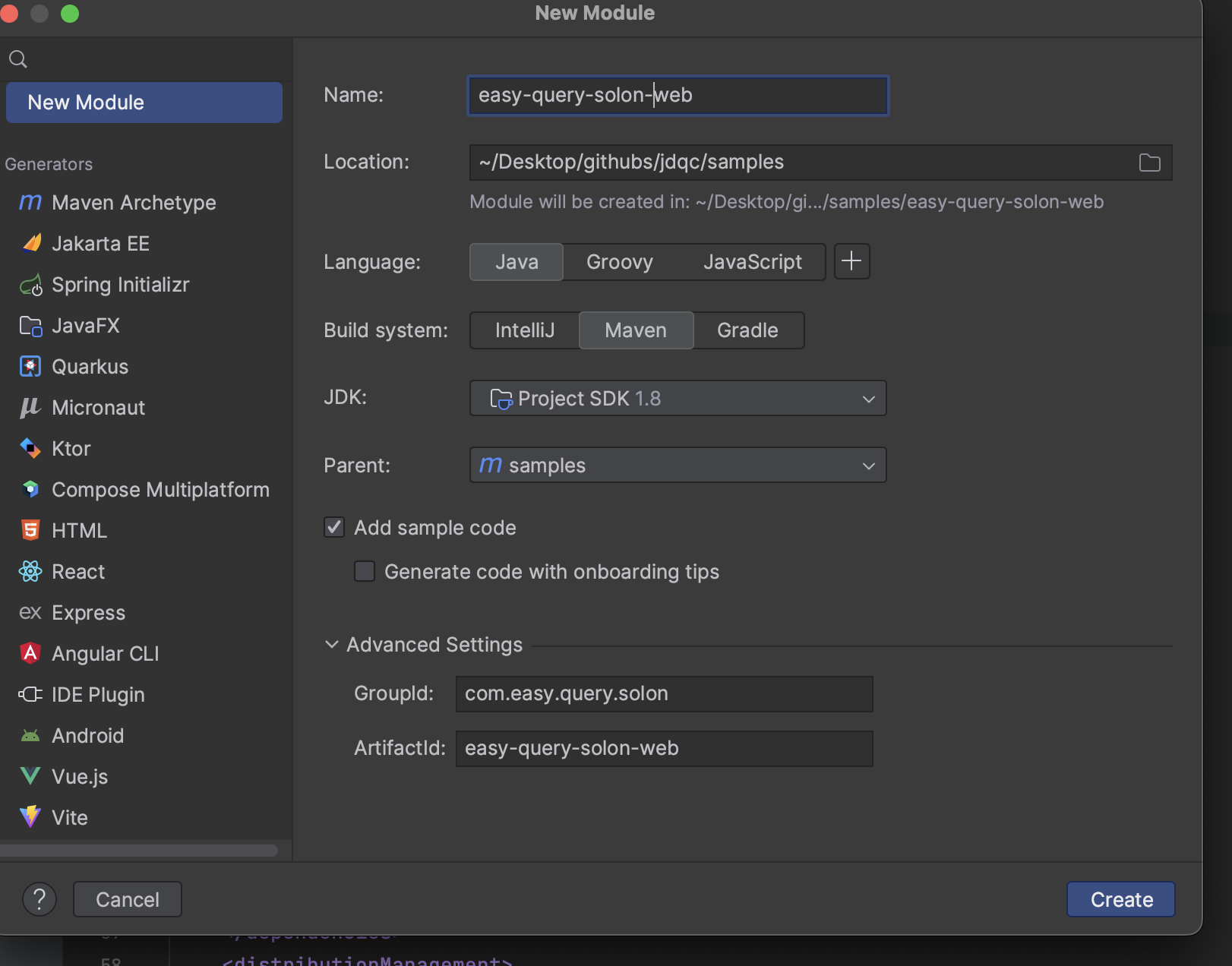Viewport: 1232px width, 966px height.
Task: Select the Maven Archetype generator icon
Action: tap(30, 203)
